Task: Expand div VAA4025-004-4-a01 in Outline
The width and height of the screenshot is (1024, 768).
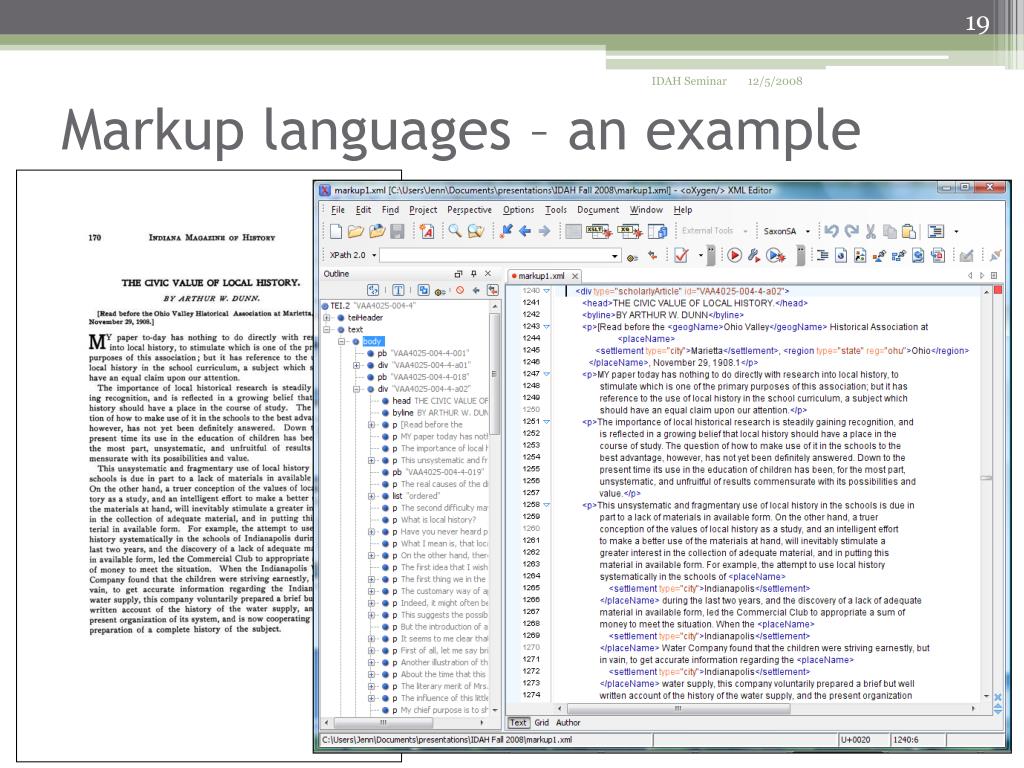Action: coord(357,366)
